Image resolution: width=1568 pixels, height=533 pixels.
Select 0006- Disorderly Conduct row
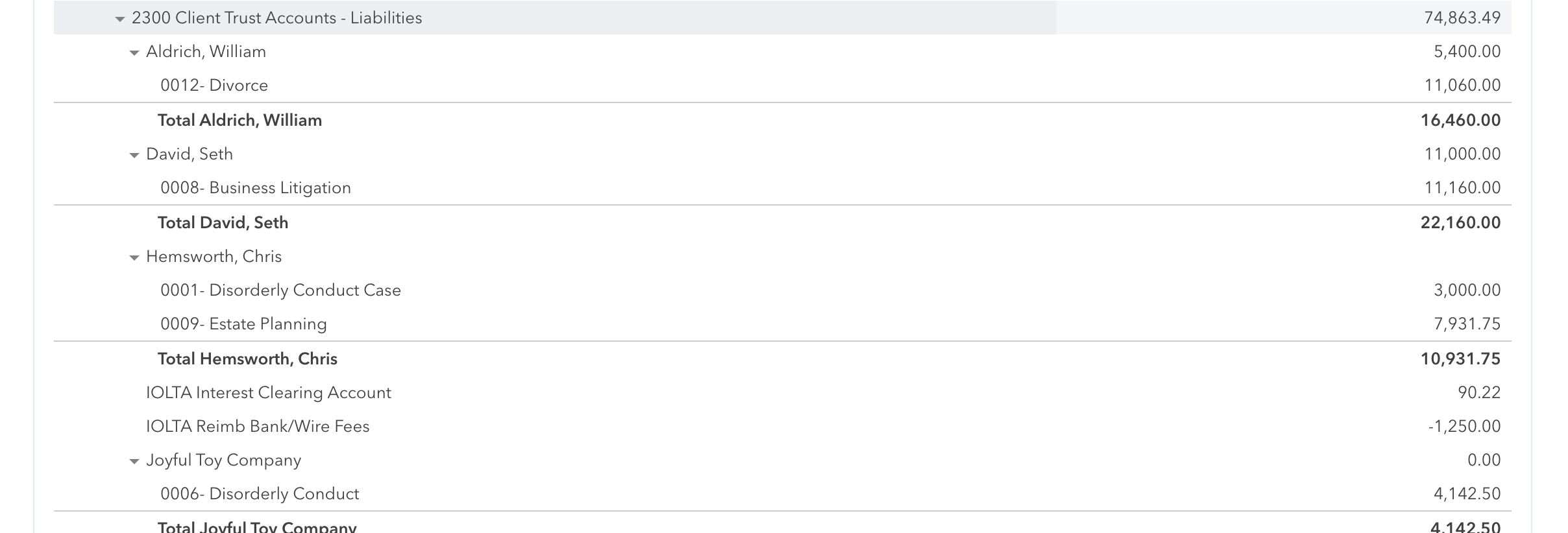[260, 494]
